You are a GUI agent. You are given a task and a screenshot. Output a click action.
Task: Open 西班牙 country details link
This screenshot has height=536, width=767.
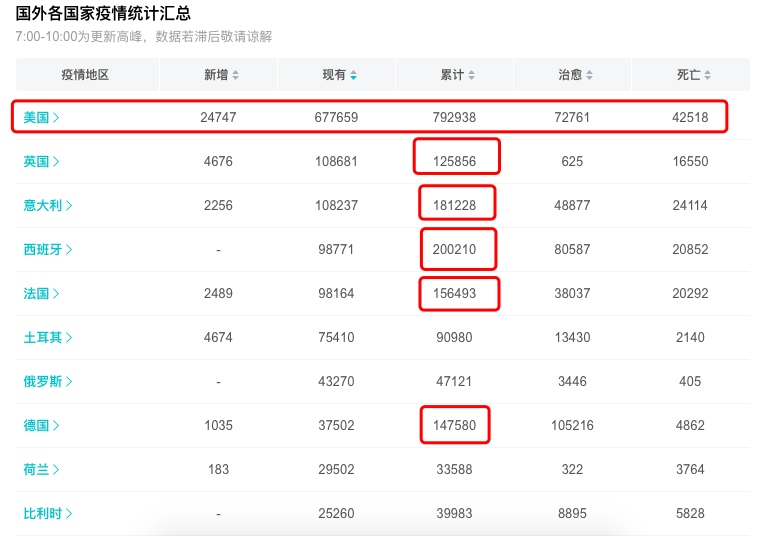click(48, 249)
